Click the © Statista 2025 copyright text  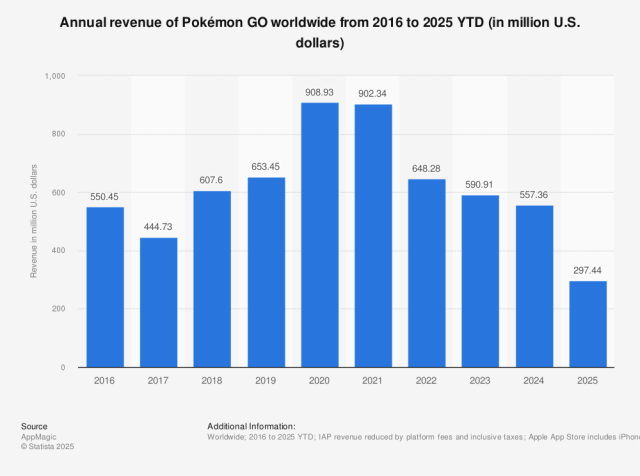click(47, 447)
